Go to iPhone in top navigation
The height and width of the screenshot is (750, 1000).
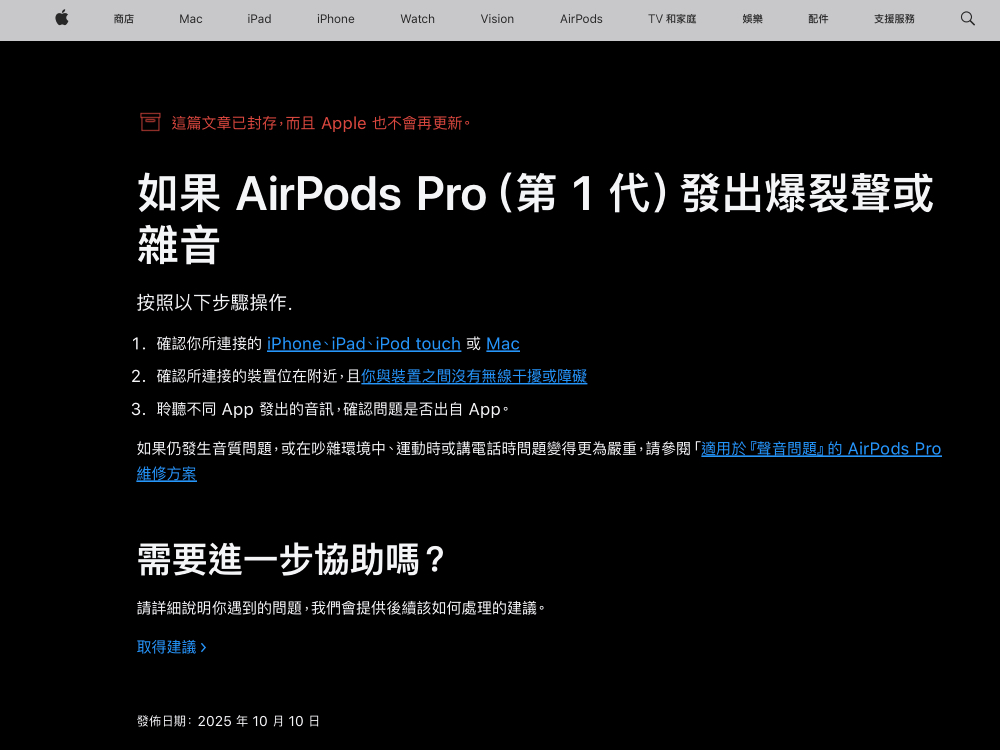click(335, 19)
